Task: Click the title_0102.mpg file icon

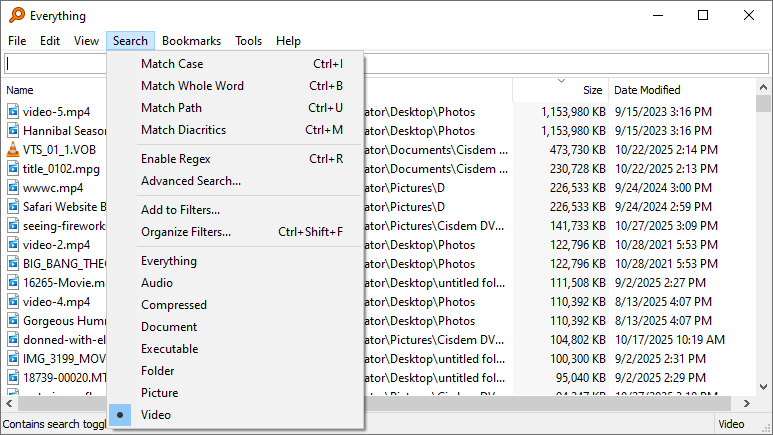Action: click(x=13, y=169)
